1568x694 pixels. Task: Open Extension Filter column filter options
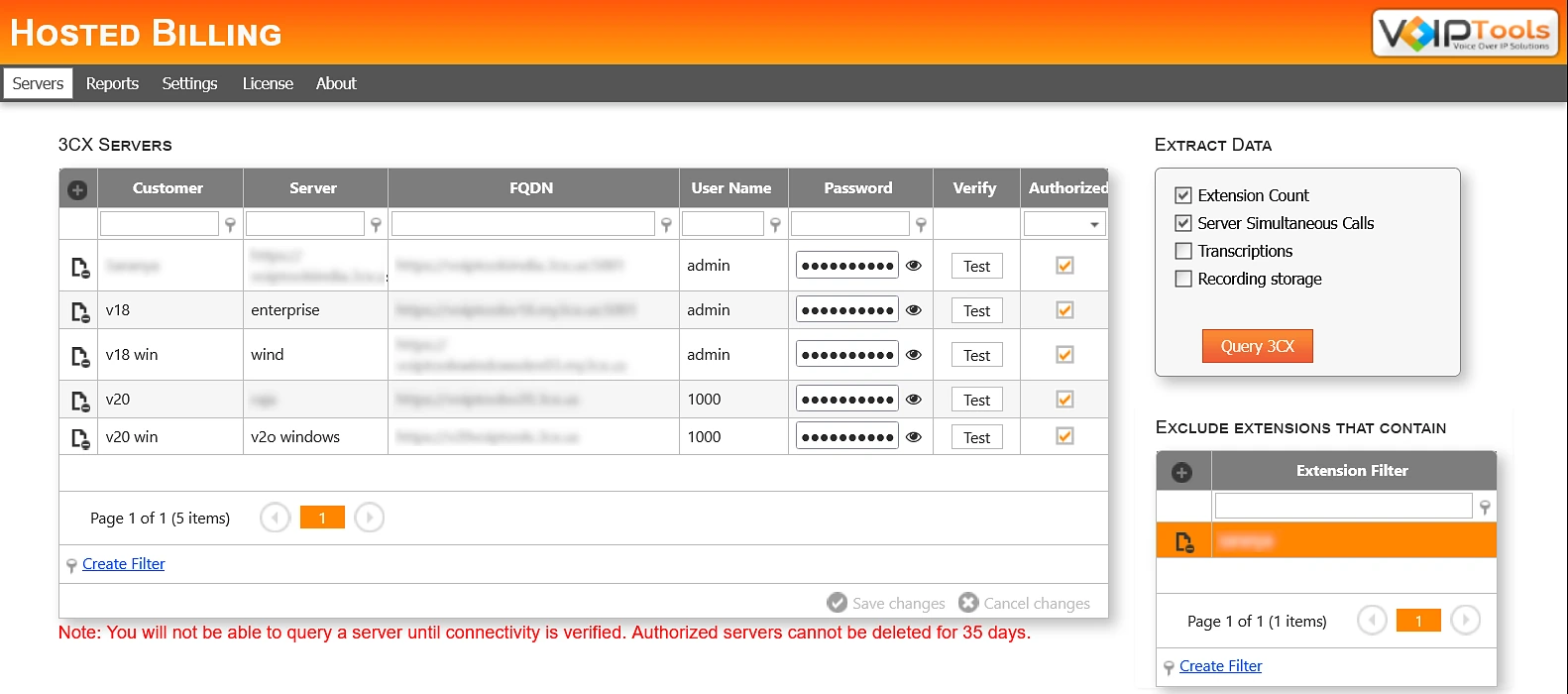pyautogui.click(x=1485, y=507)
